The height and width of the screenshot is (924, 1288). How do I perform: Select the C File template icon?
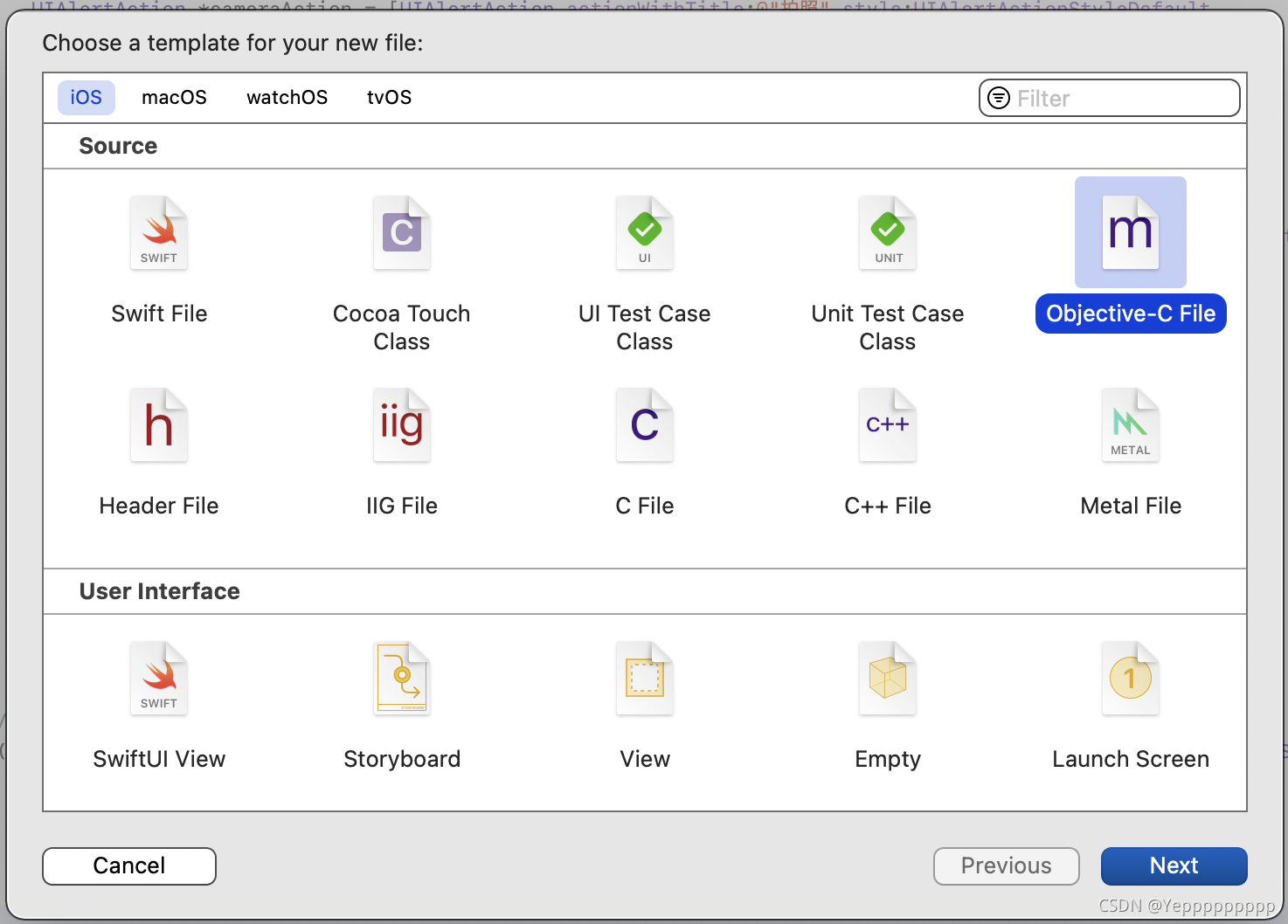(x=645, y=424)
